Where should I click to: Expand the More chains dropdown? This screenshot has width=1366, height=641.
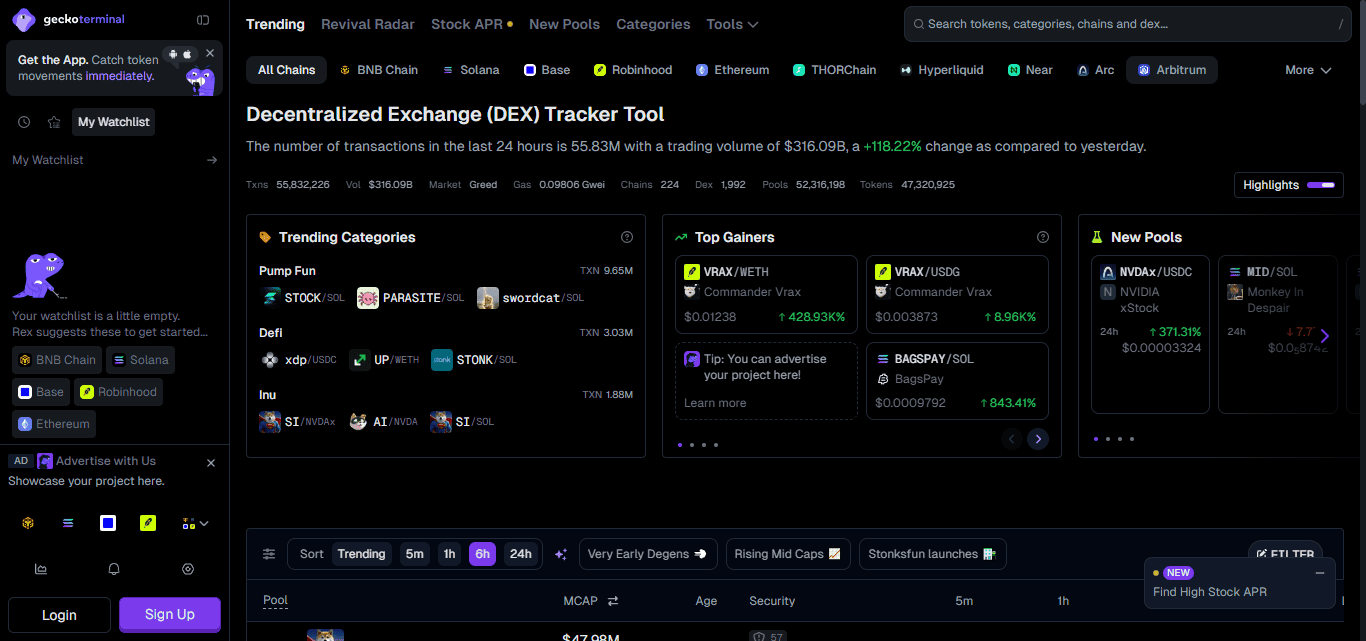(x=1309, y=70)
